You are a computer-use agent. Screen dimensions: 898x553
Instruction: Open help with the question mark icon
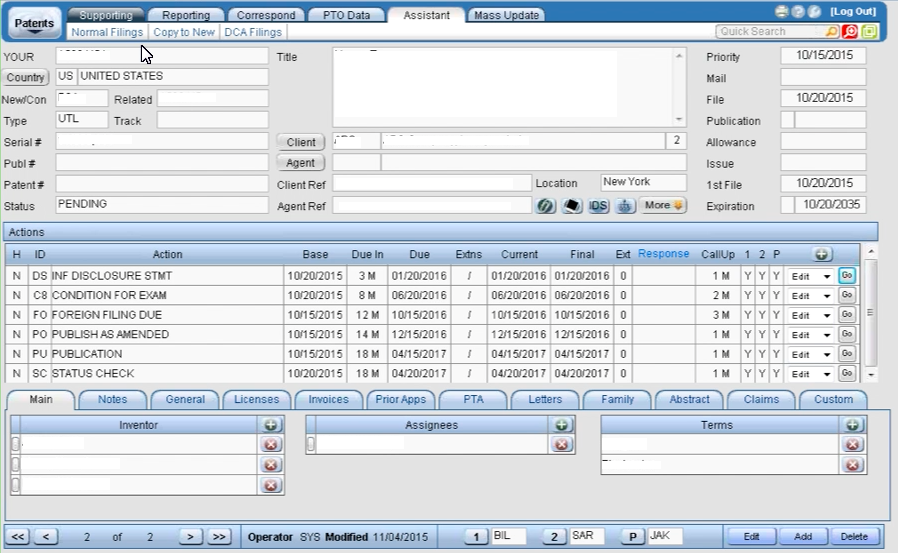(x=798, y=12)
